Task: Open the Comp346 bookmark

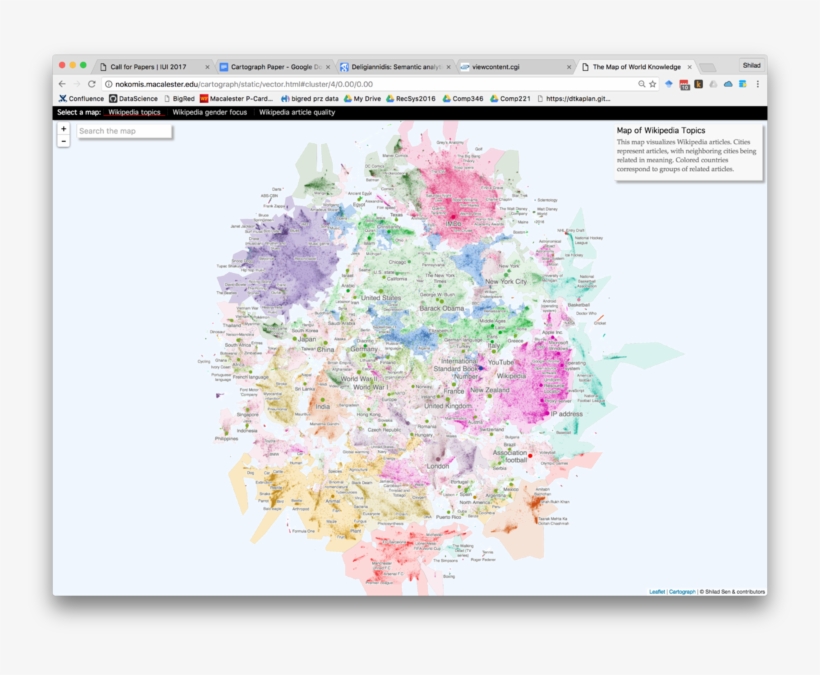Action: 463,98
